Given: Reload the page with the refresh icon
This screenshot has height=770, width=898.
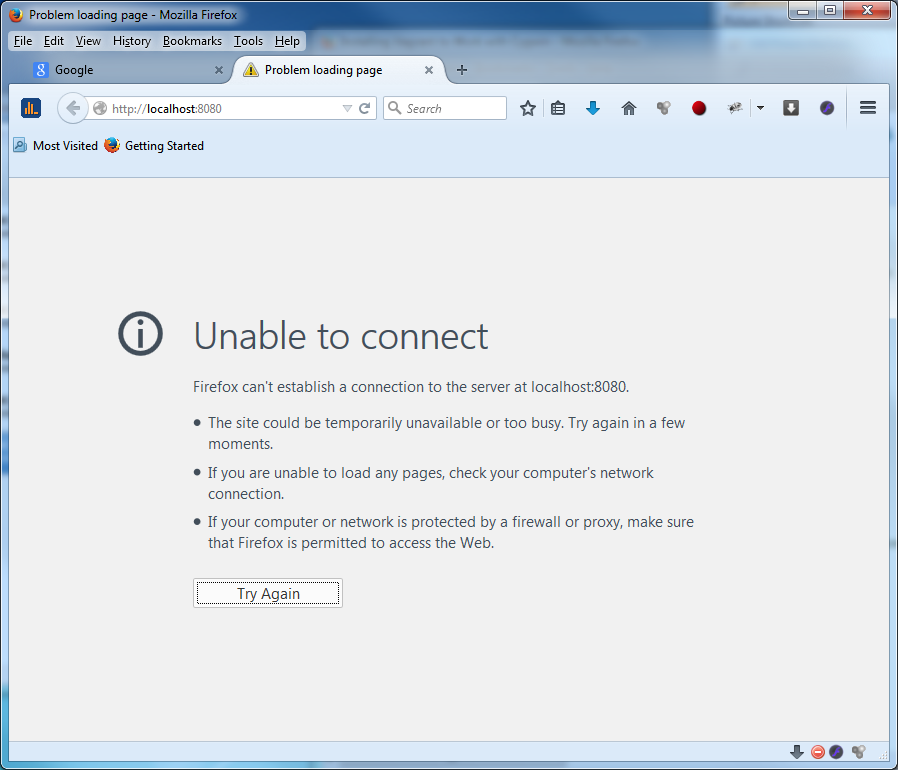Looking at the screenshot, I should coord(365,108).
